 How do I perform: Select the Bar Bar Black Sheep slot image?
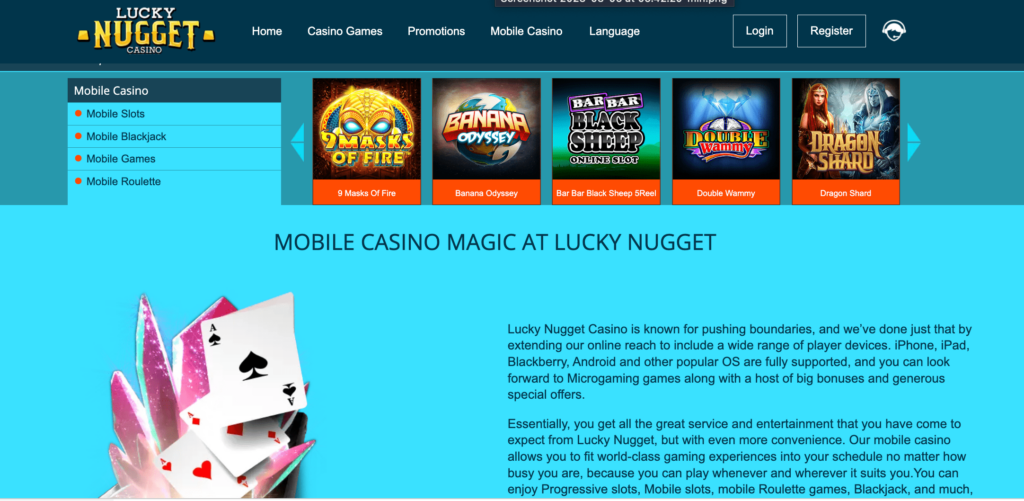pyautogui.click(x=606, y=129)
